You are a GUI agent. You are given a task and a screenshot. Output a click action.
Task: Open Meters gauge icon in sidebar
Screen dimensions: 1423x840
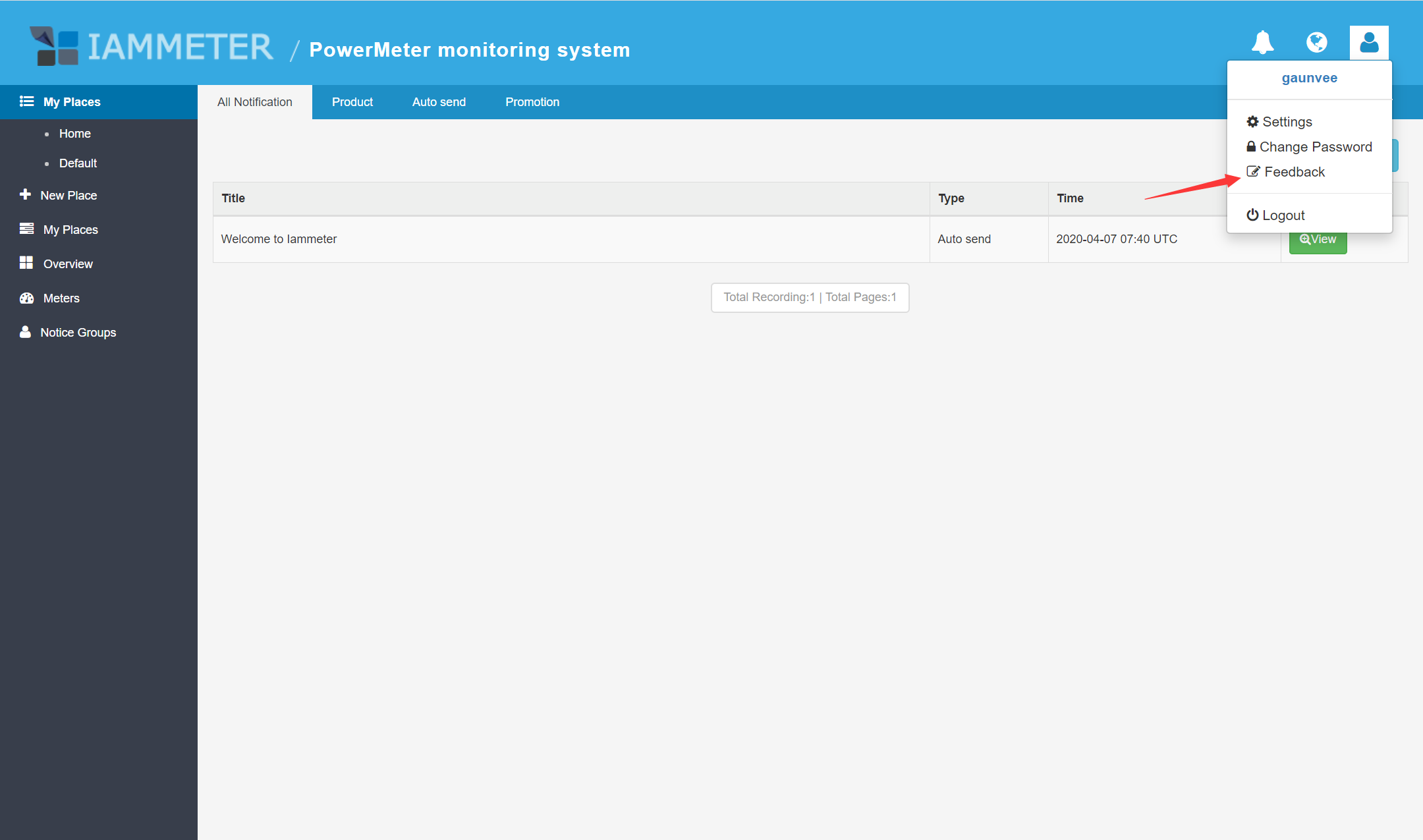click(x=26, y=298)
